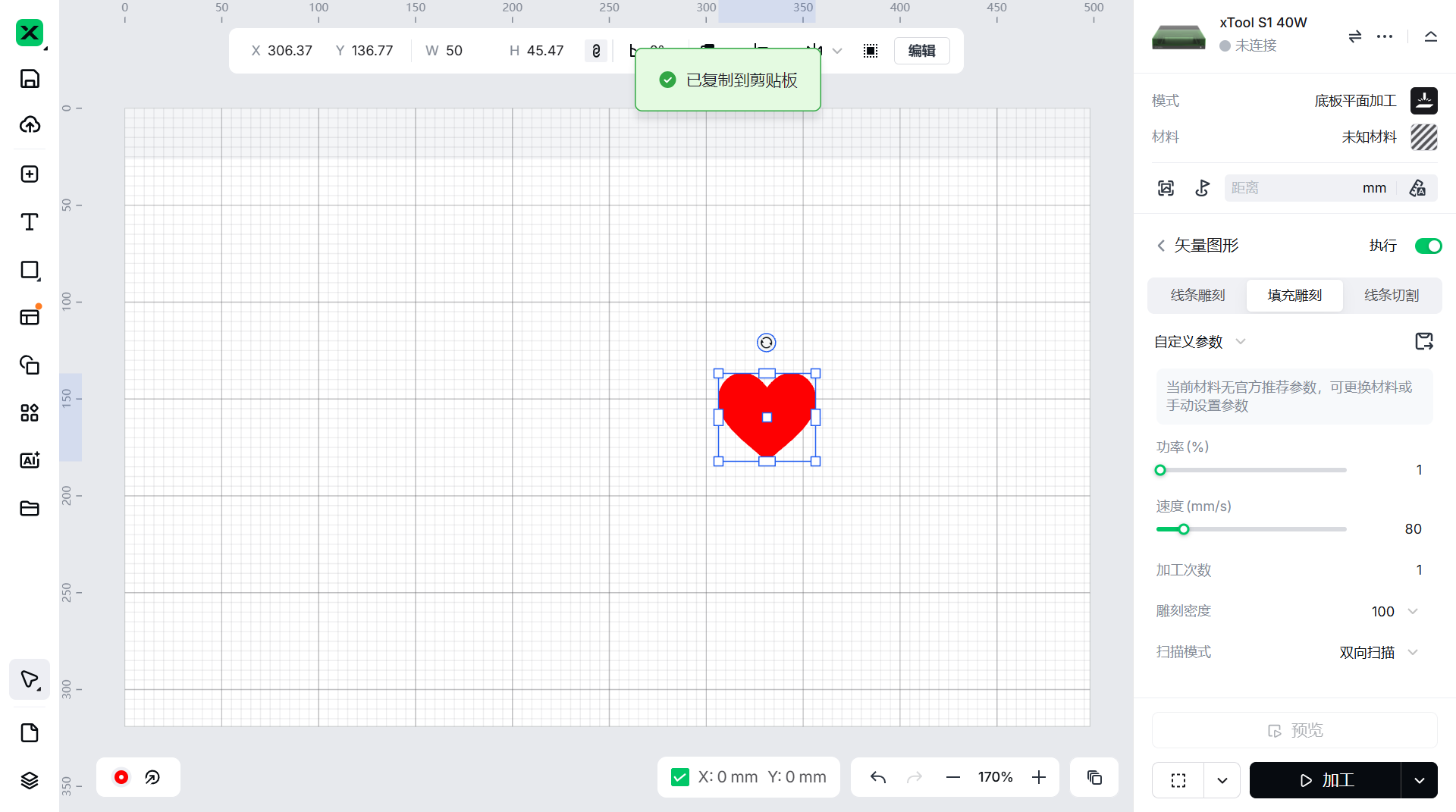Switch to the 线条雕刻 tab
The width and height of the screenshot is (1456, 812).
[x=1197, y=295]
